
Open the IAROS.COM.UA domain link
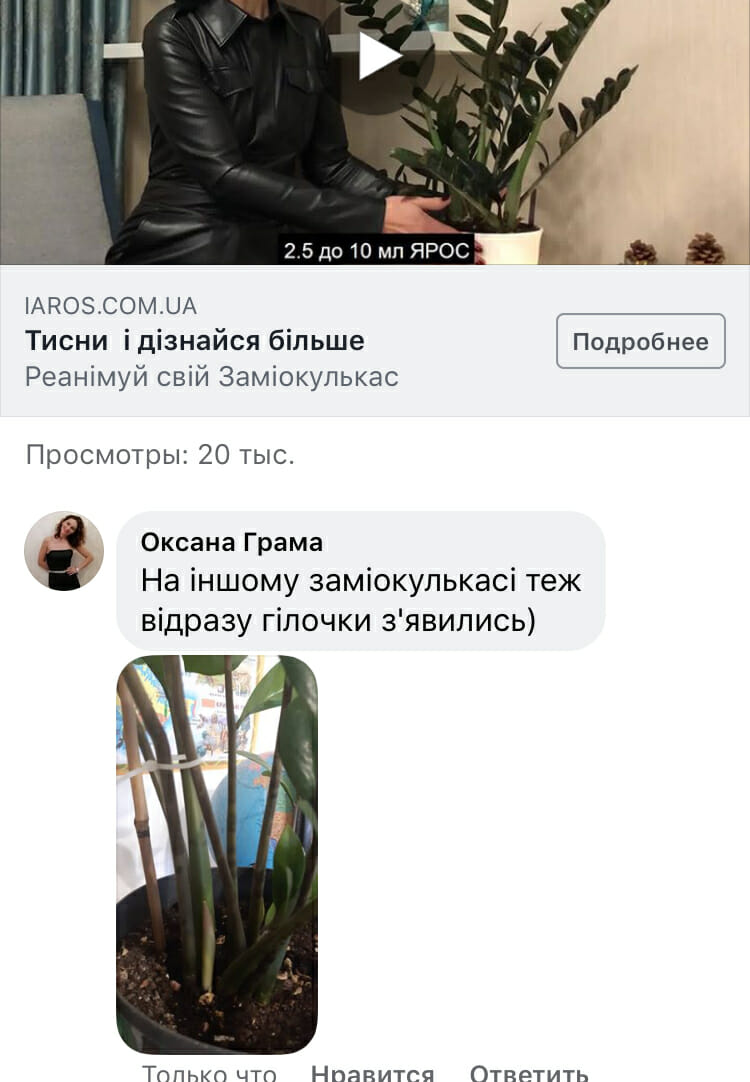(110, 306)
